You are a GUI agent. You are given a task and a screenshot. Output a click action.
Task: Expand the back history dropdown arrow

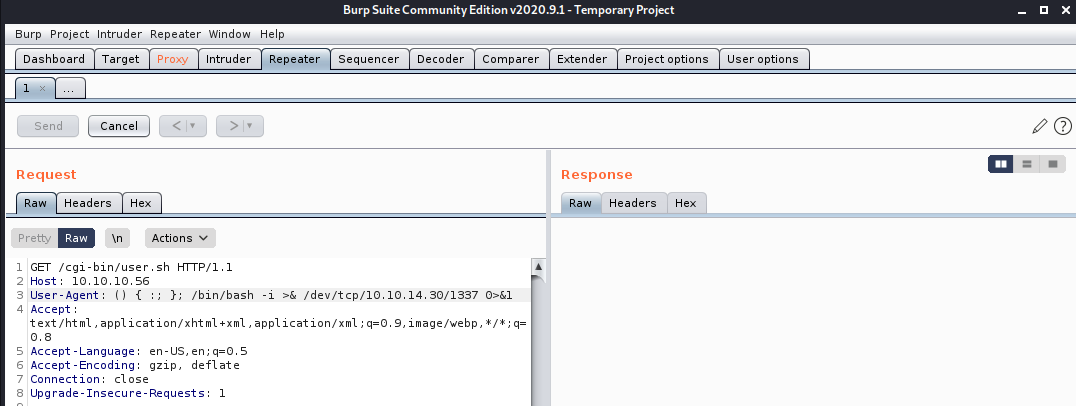tap(194, 126)
